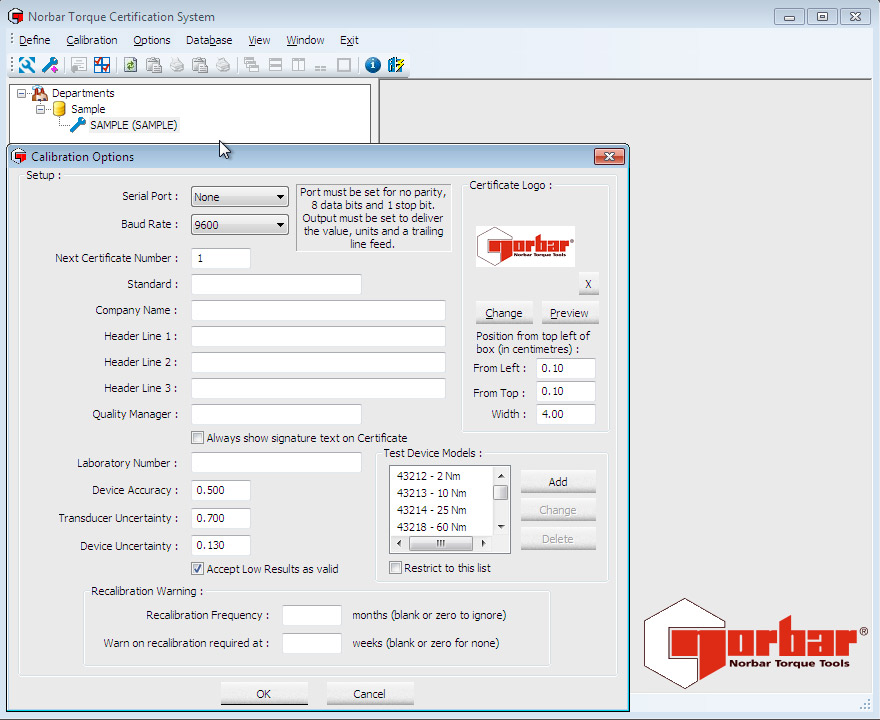
Task: Click the red-checkmark grid toolbar icon
Action: tap(102, 65)
